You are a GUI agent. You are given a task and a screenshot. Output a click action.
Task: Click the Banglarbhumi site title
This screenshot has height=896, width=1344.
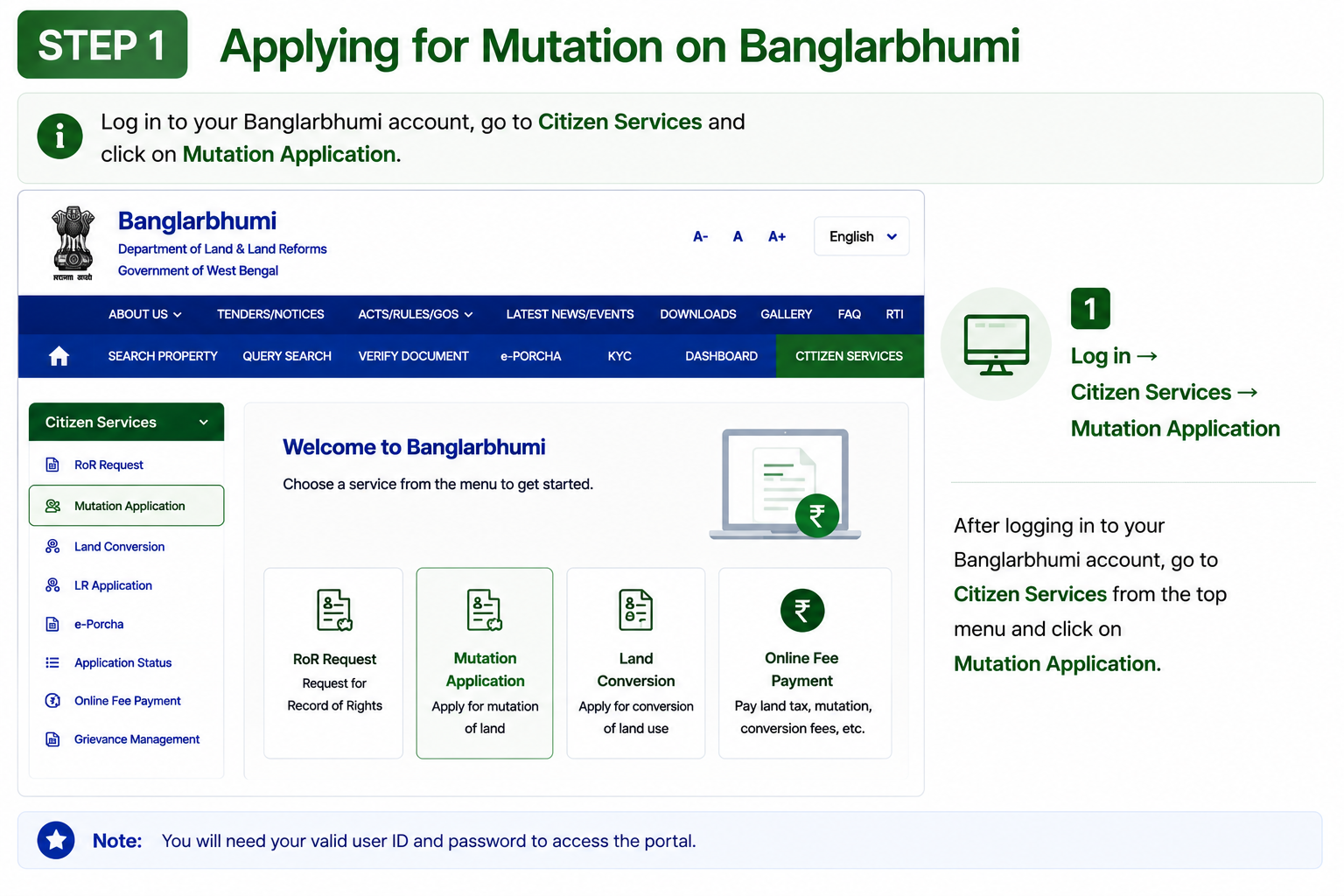coord(197,220)
